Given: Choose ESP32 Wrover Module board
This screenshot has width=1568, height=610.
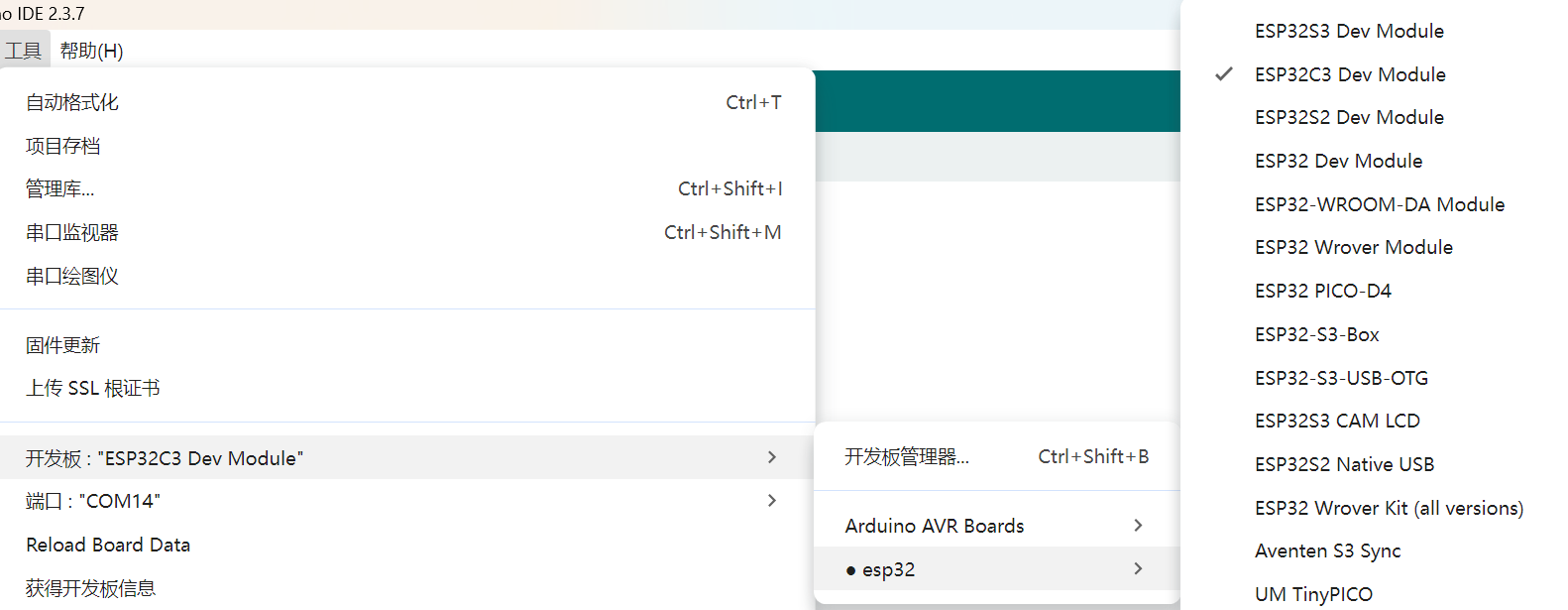Looking at the screenshot, I should pos(1375,247).
